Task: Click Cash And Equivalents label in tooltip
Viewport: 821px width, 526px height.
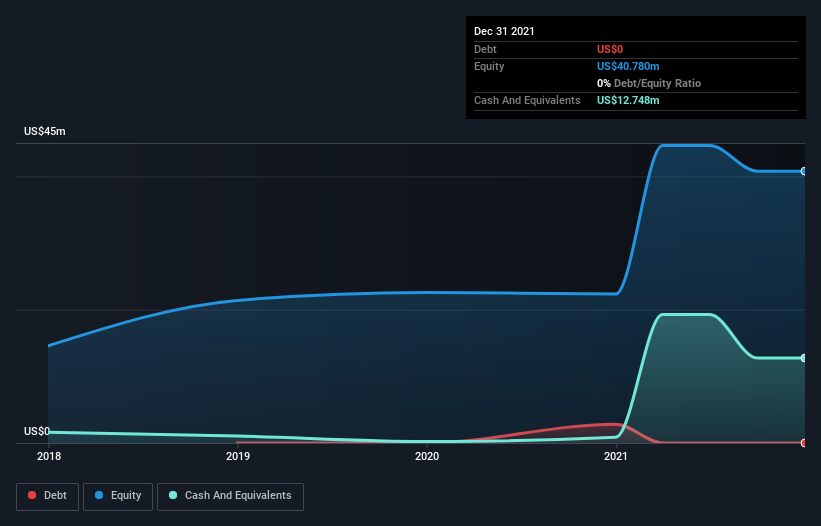Action: (527, 100)
